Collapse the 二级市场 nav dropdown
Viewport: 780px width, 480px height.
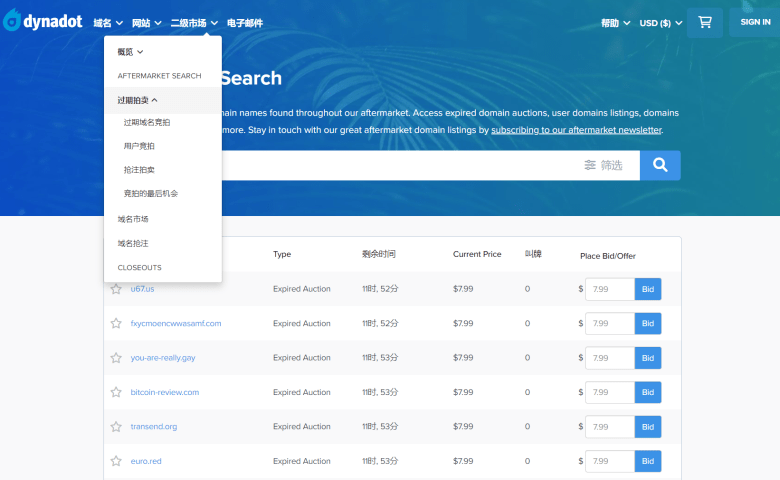pyautogui.click(x=194, y=23)
